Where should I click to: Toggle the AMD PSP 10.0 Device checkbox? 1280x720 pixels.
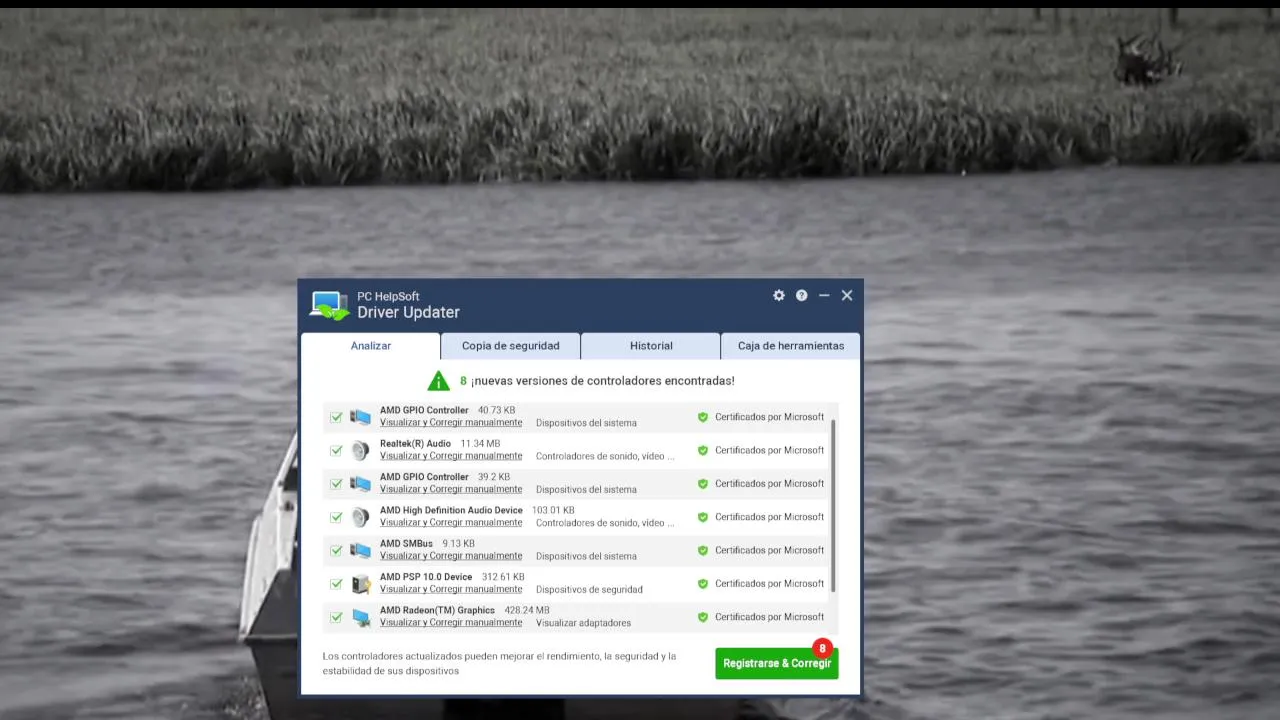click(x=336, y=584)
